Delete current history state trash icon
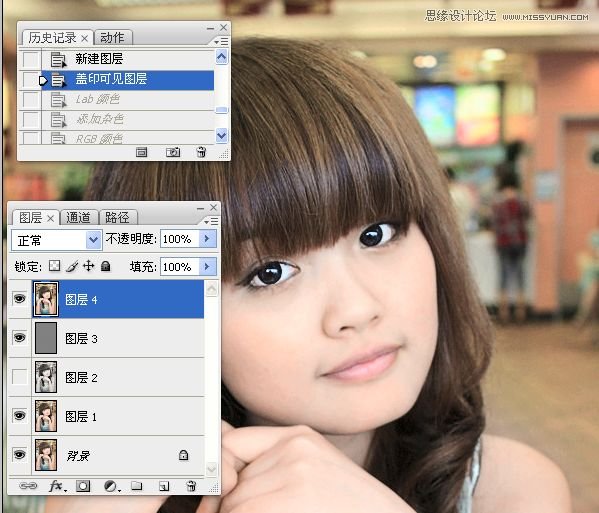This screenshot has height=513, width=599. pos(201,152)
